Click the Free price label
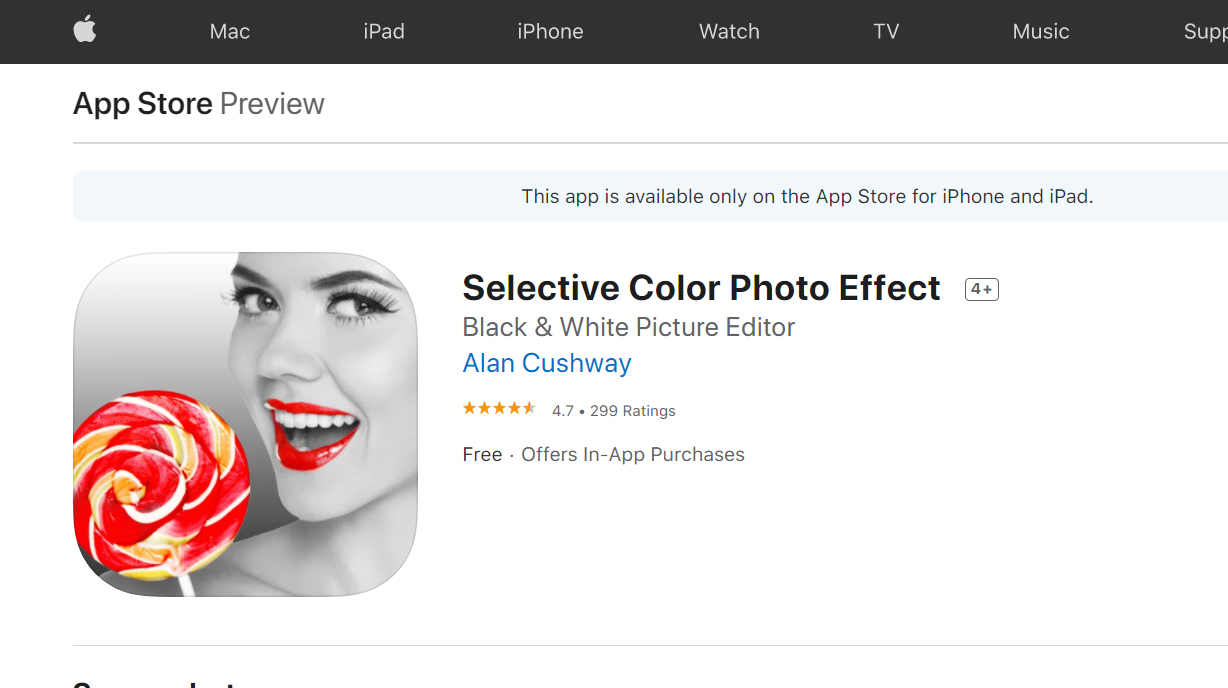Image resolution: width=1228 pixels, height=688 pixels. click(482, 454)
